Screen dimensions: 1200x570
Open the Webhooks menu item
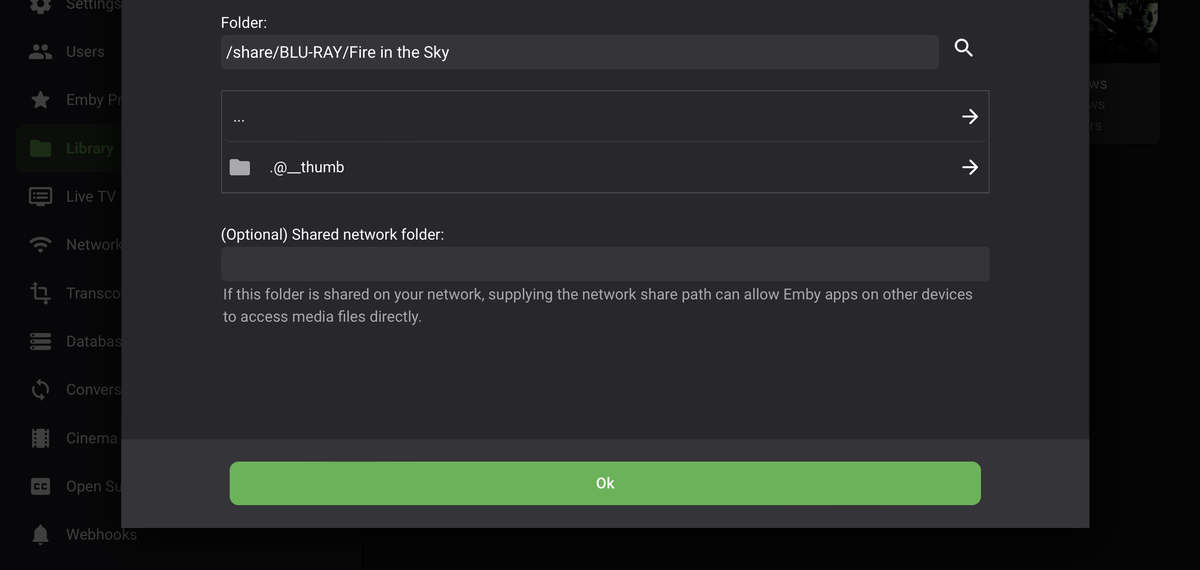point(100,534)
